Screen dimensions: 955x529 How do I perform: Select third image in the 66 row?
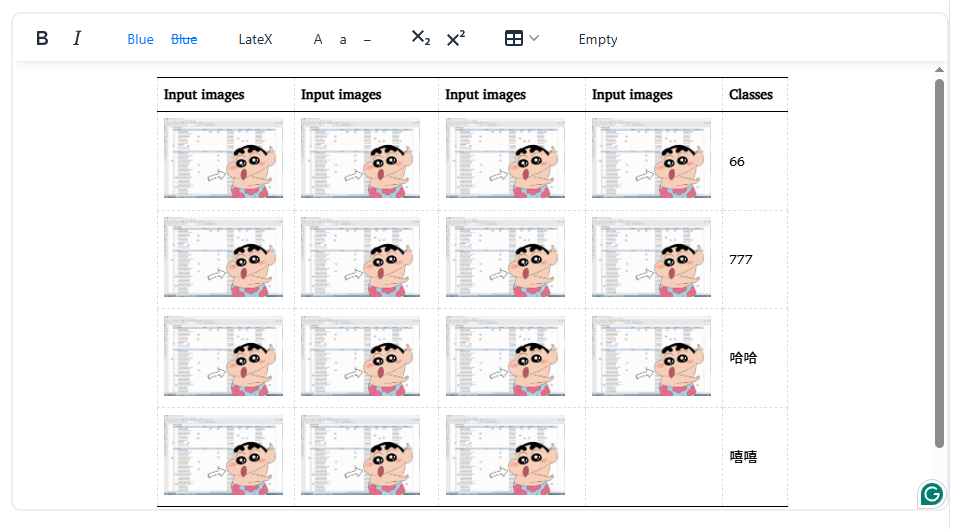click(x=506, y=158)
